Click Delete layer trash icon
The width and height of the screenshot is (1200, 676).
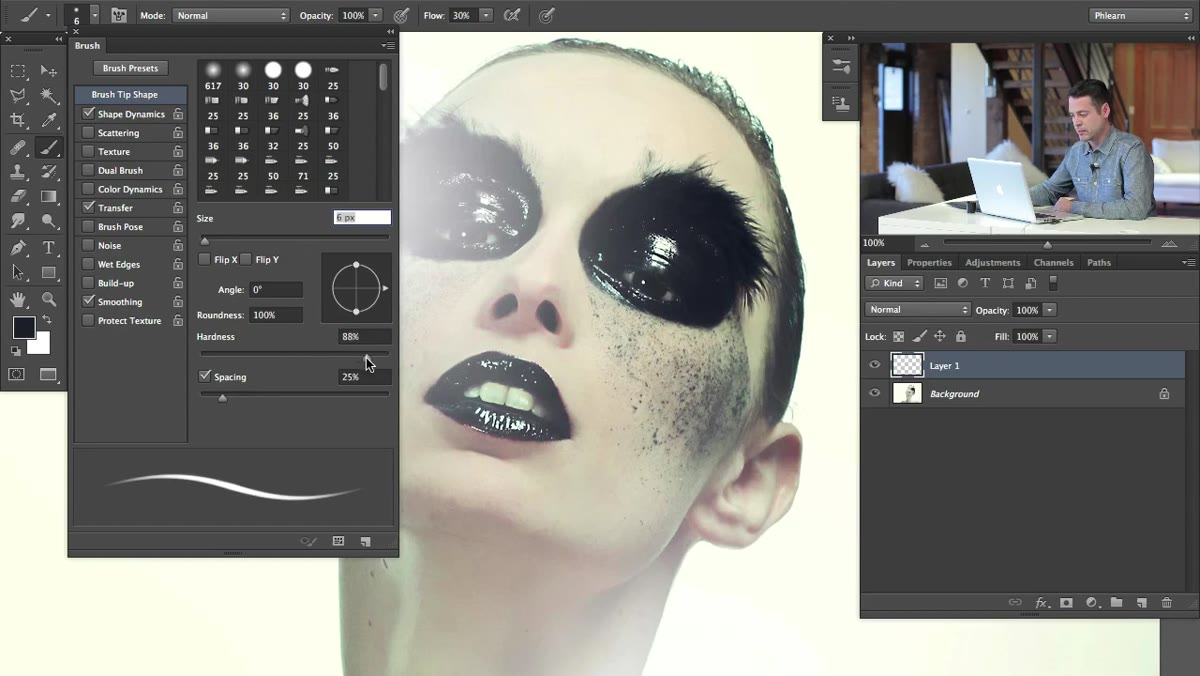(x=1166, y=602)
